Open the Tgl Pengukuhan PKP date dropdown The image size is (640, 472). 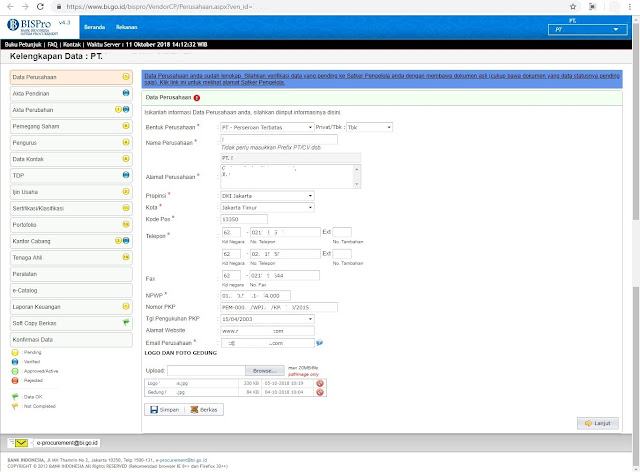click(x=267, y=319)
